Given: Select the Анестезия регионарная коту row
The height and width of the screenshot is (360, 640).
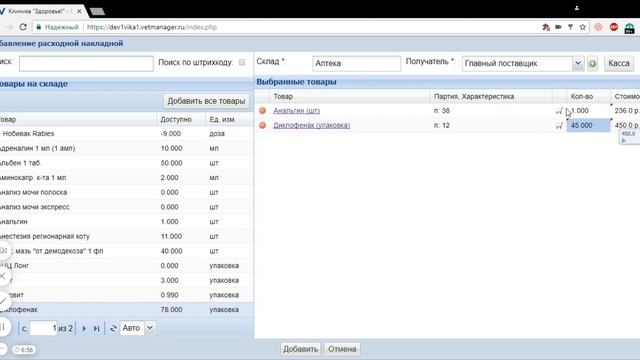Looking at the screenshot, I should (127, 236).
